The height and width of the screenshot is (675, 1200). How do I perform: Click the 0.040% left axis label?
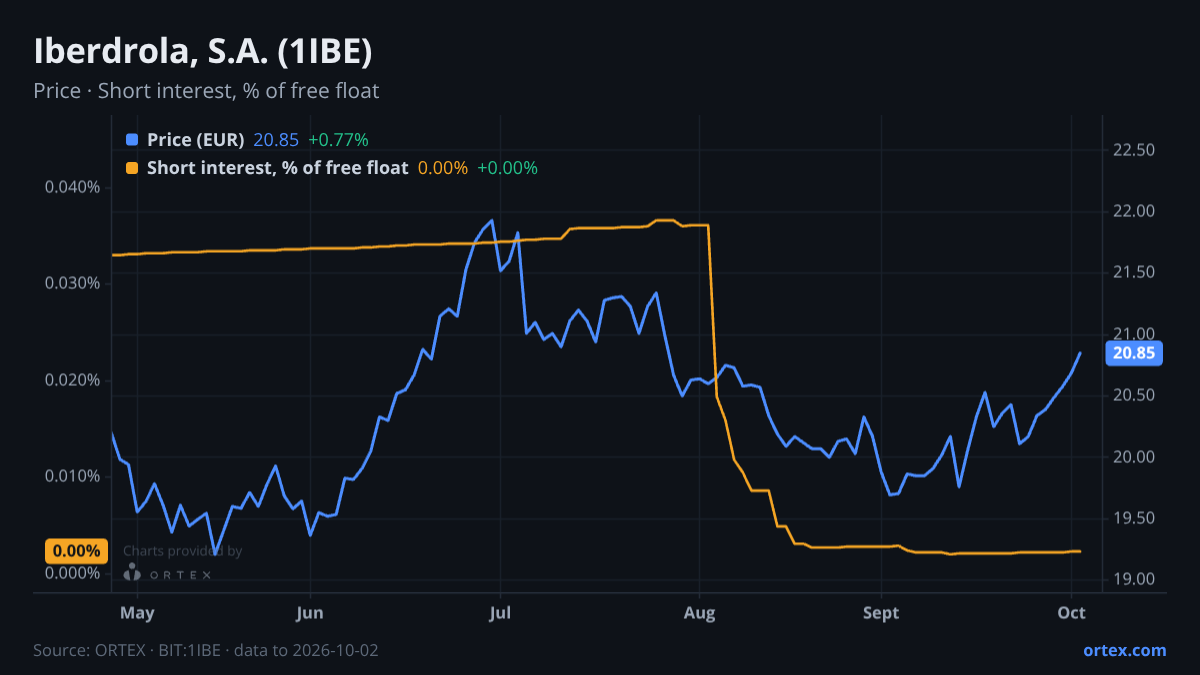(73, 187)
